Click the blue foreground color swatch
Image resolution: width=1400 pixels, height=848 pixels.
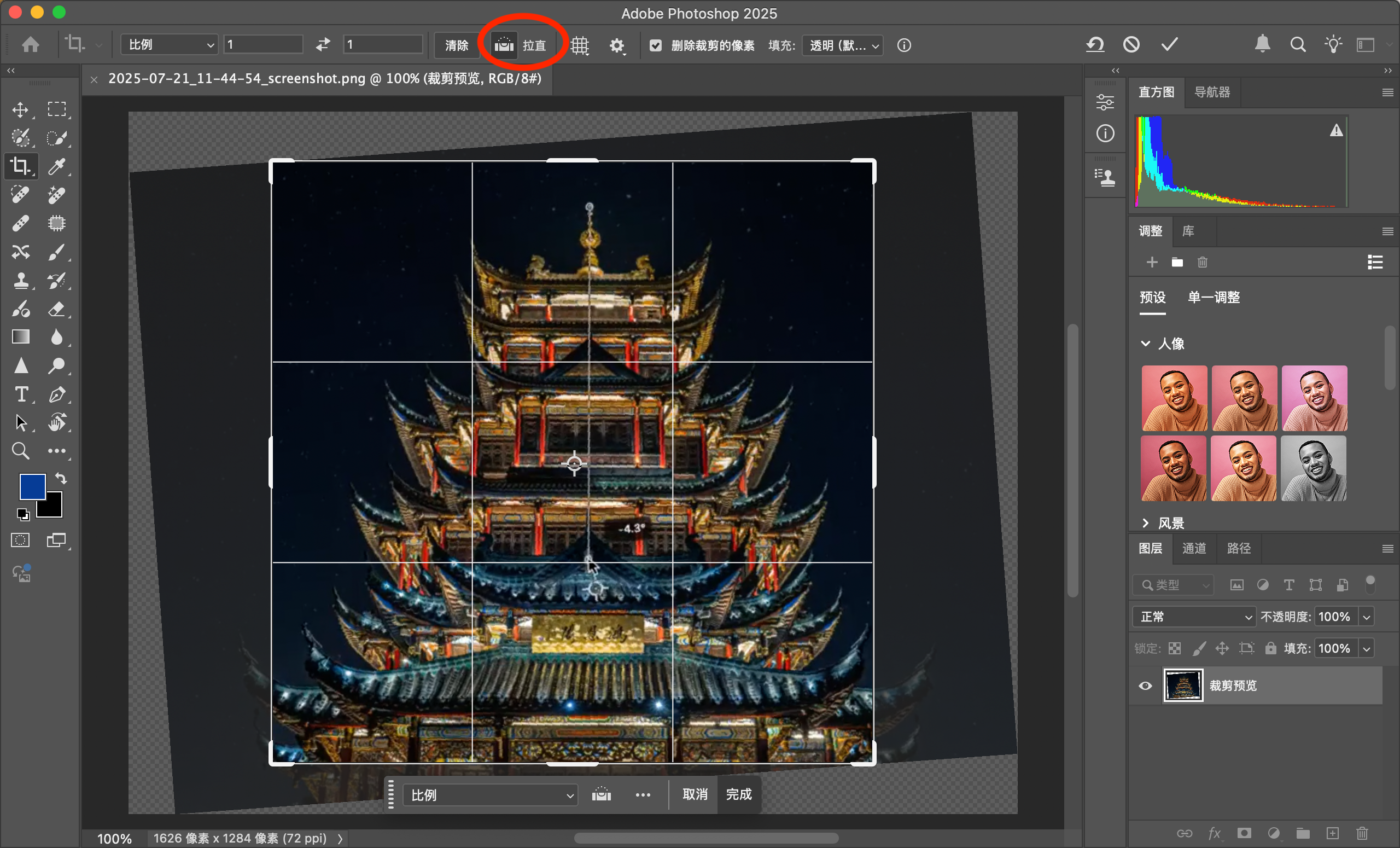[x=31, y=486]
